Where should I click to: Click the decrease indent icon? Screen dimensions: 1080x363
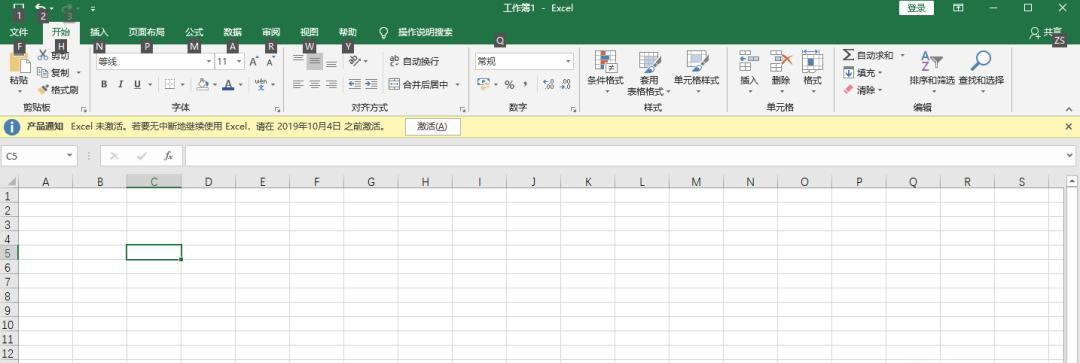point(355,85)
